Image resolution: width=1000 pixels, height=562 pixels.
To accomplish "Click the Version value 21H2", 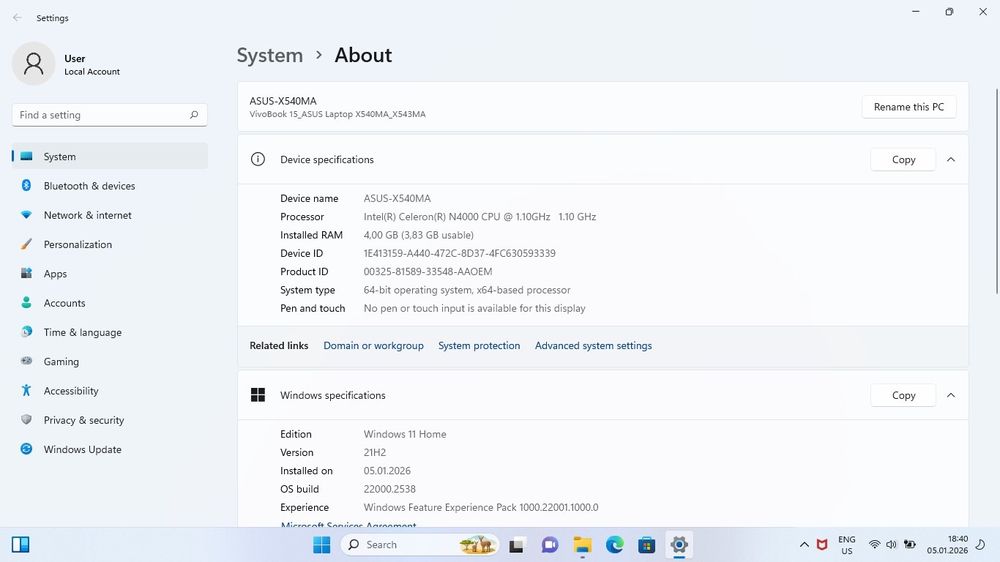I will pos(375,453).
